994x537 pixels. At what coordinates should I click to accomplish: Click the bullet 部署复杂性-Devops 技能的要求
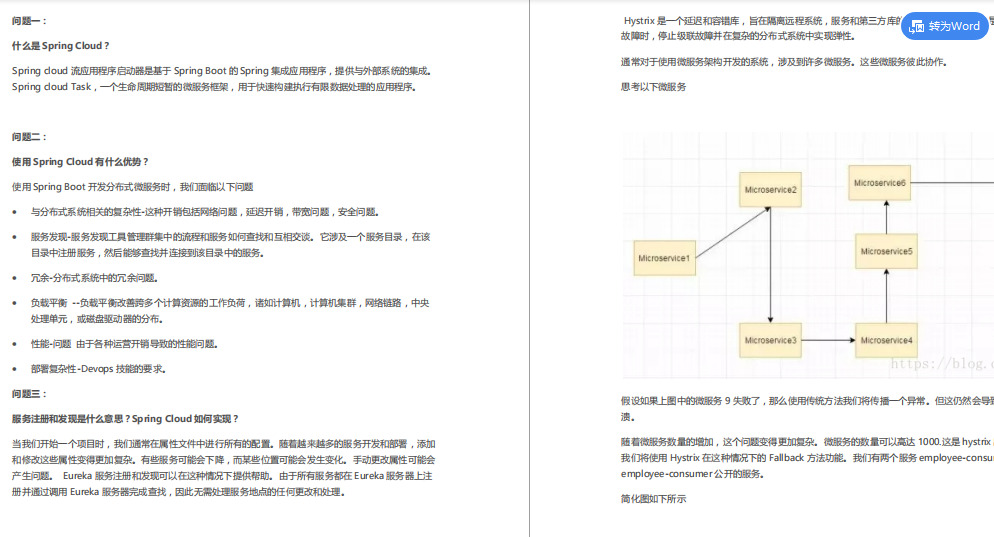tap(98, 369)
